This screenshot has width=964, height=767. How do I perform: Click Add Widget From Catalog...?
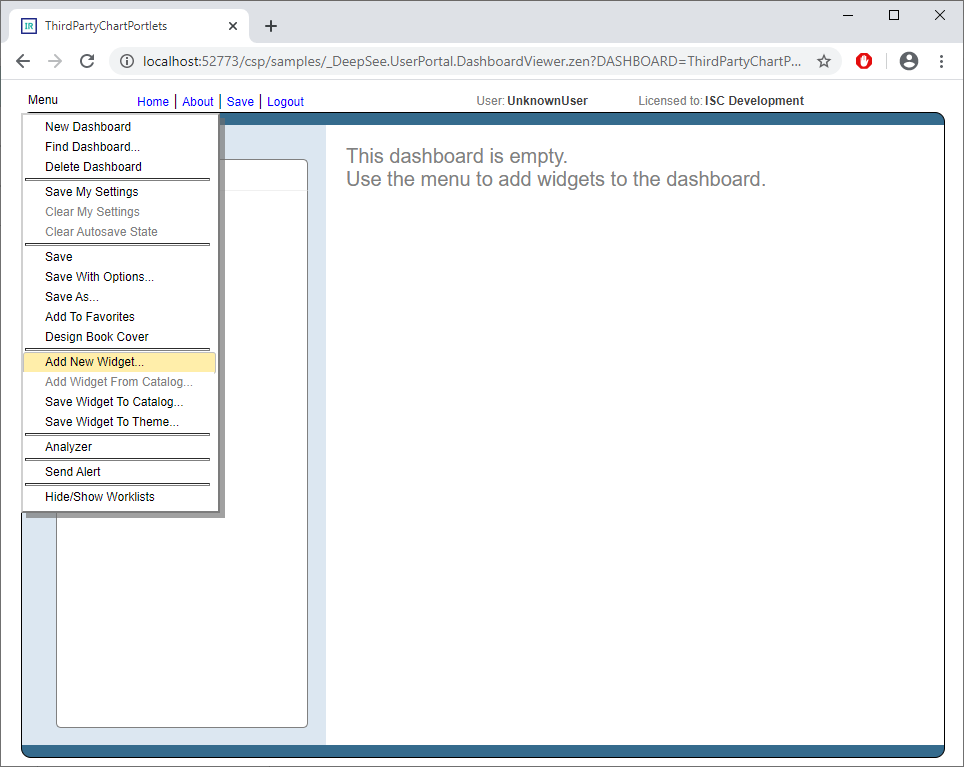120,382
